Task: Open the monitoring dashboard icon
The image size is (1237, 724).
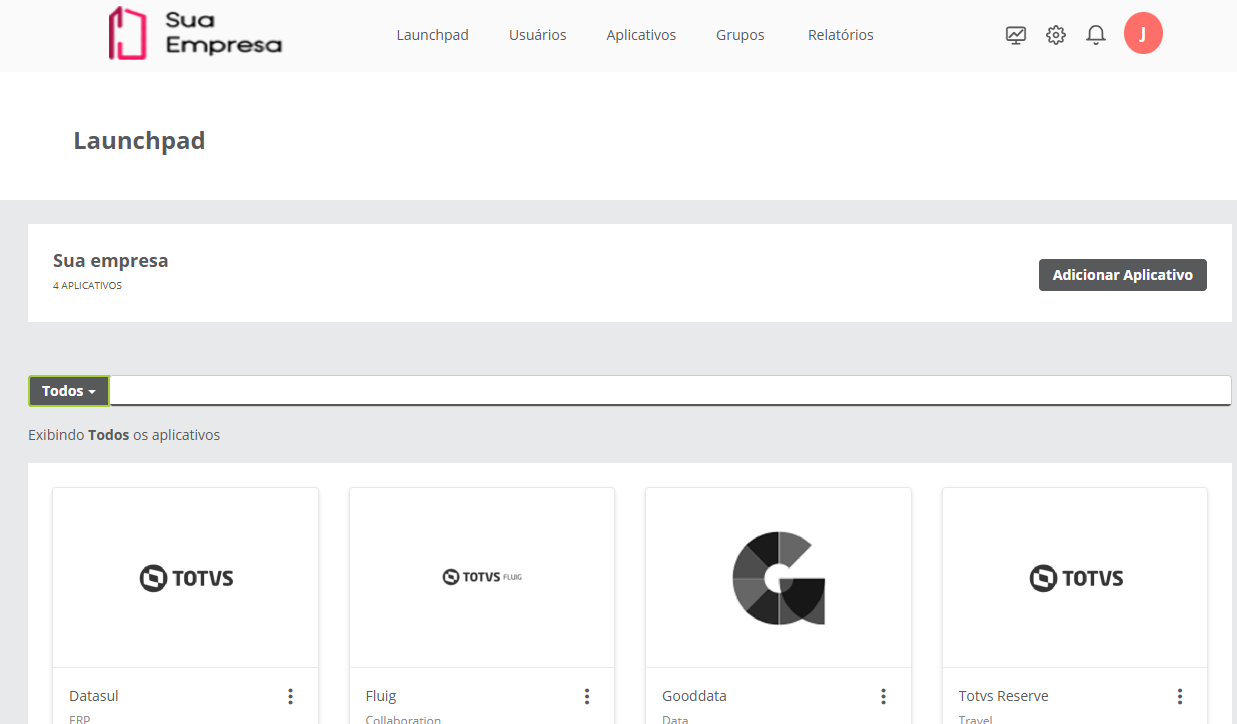Action: tap(1016, 35)
